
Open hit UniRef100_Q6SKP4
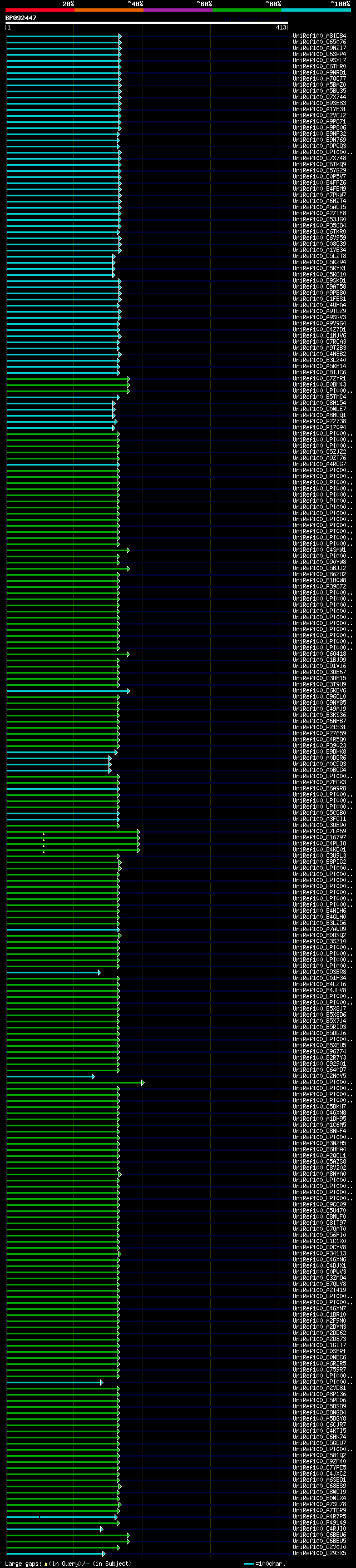pos(319,54)
